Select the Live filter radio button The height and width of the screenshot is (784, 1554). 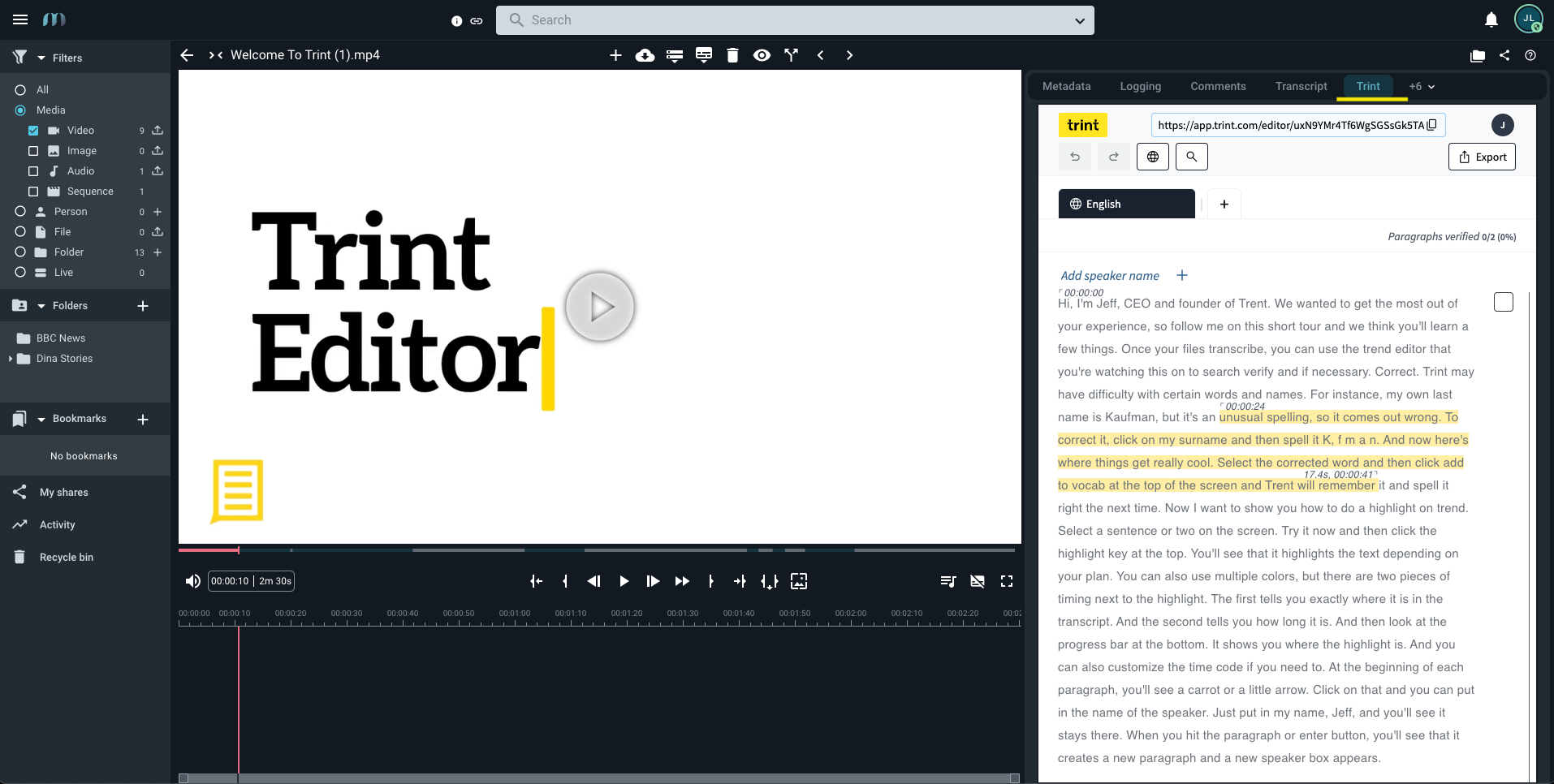[20, 273]
